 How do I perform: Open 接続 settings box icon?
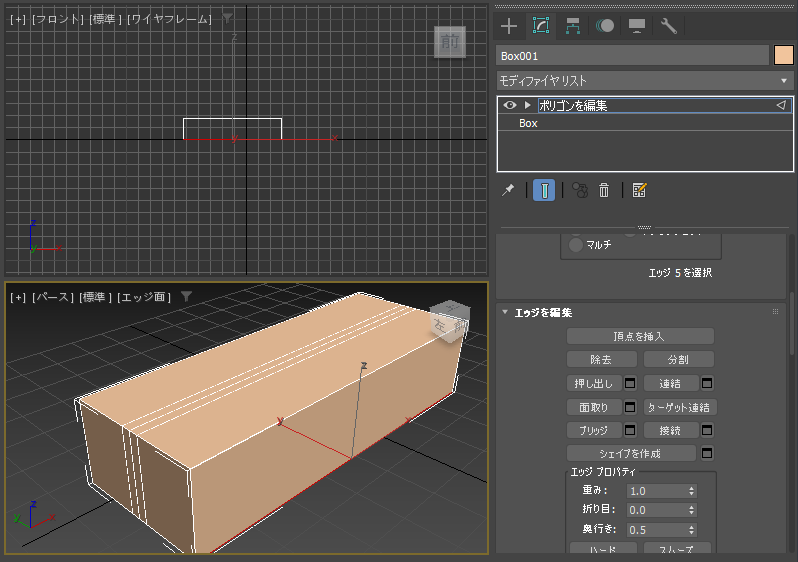(x=707, y=430)
